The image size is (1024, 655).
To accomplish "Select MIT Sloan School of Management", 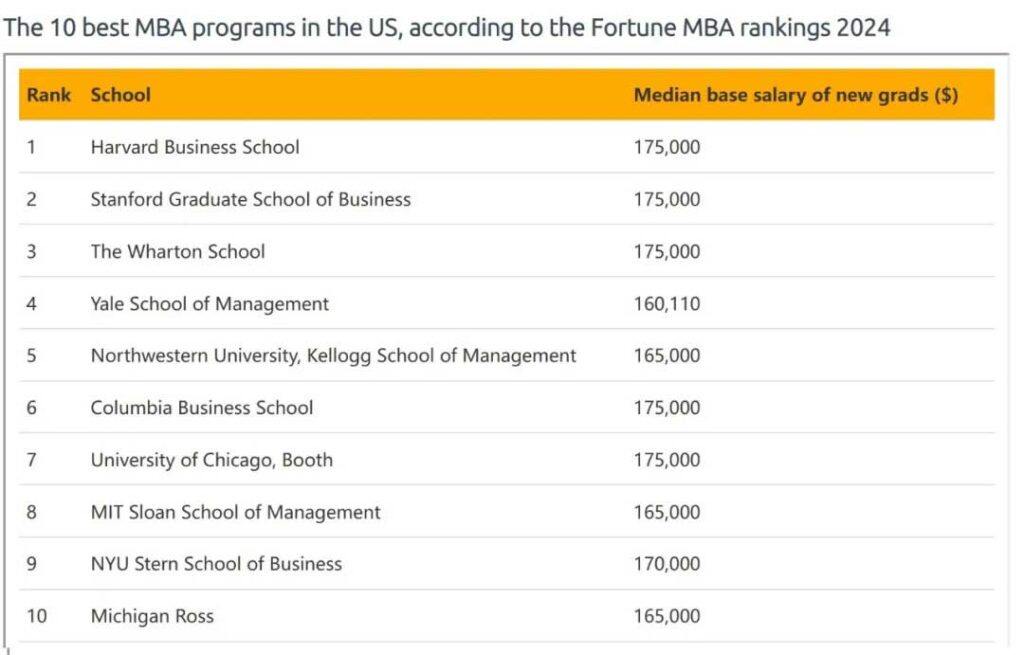I will coord(235,512).
